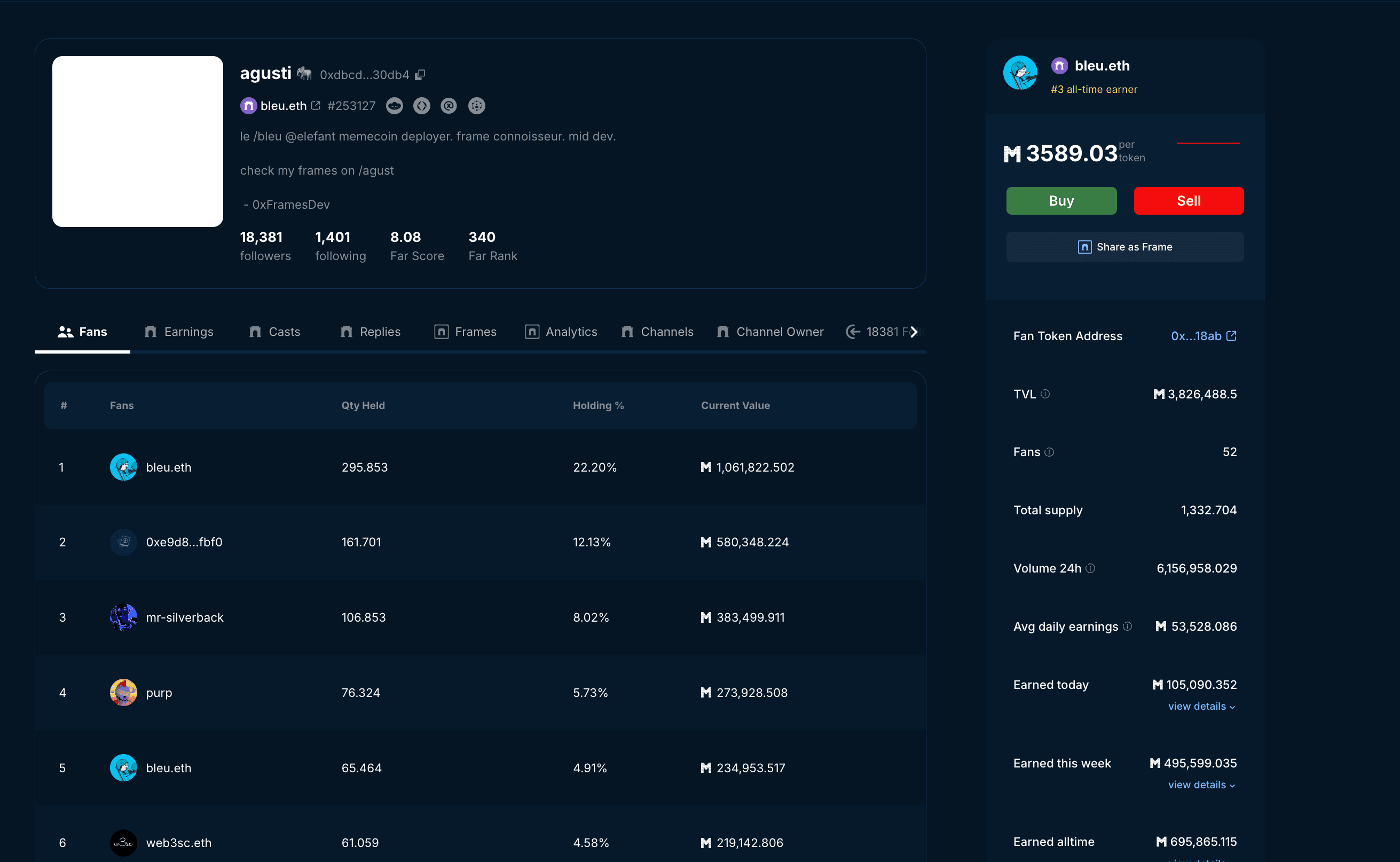Click the ENS diamond badge icon
Screen dimensions: 1400x862
[x=422, y=105]
